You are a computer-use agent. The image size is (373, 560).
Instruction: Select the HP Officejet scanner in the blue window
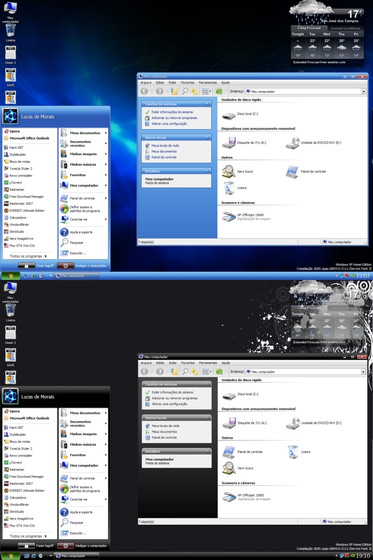coord(246,216)
